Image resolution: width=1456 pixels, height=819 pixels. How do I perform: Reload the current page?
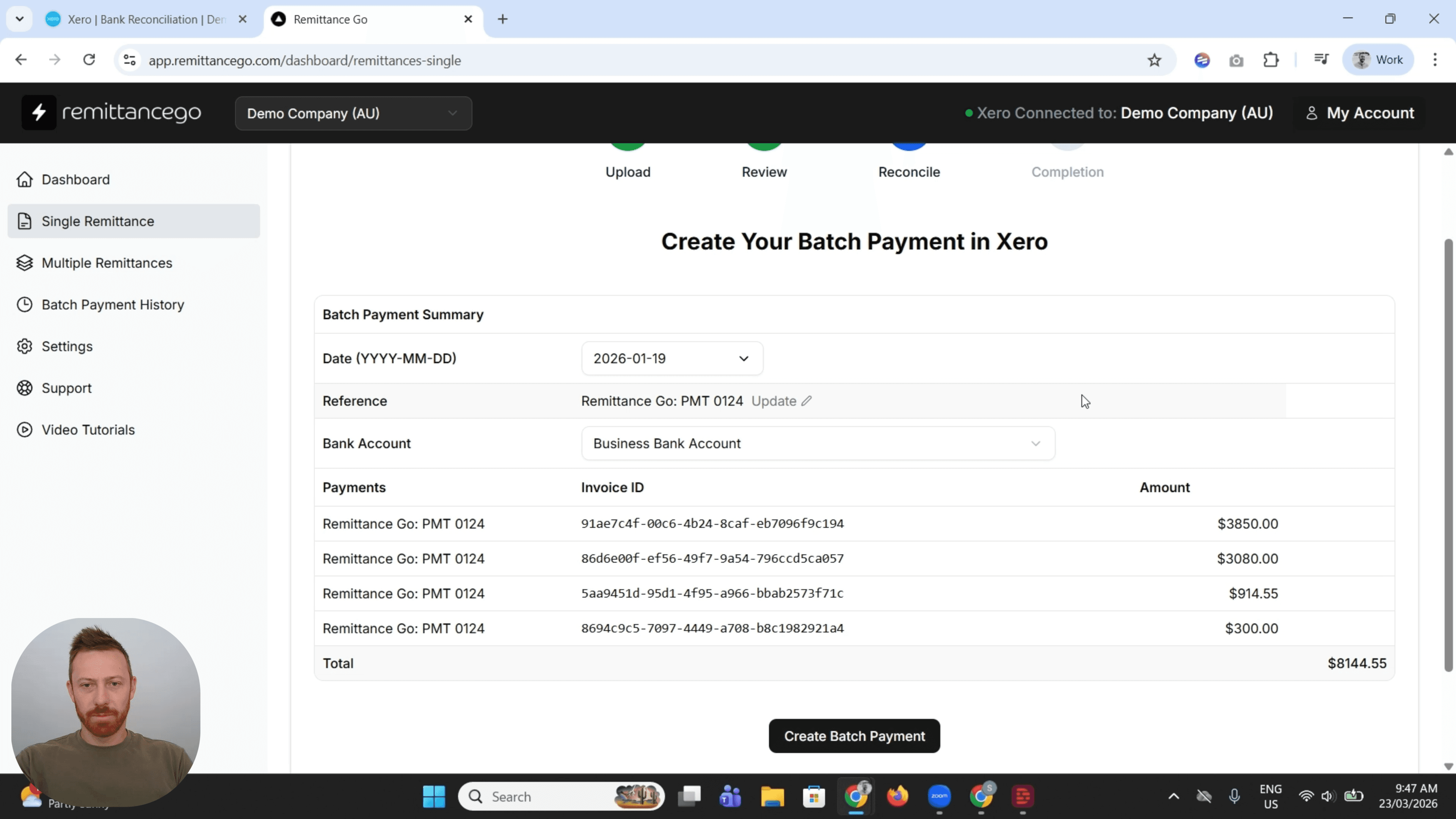(x=89, y=60)
